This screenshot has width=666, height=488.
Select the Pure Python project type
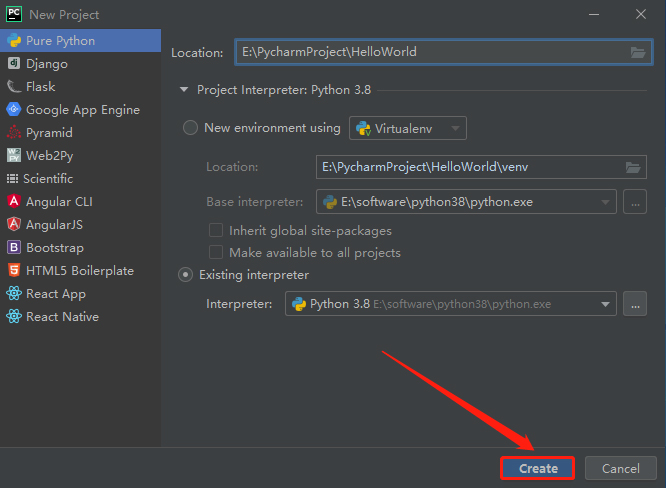click(80, 41)
